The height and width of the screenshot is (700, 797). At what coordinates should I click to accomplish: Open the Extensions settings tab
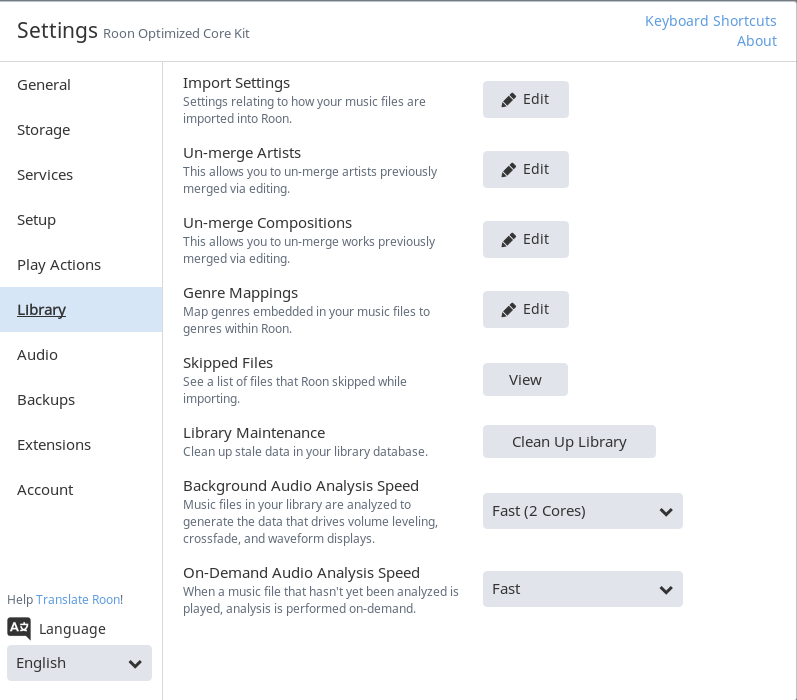[x=54, y=445]
